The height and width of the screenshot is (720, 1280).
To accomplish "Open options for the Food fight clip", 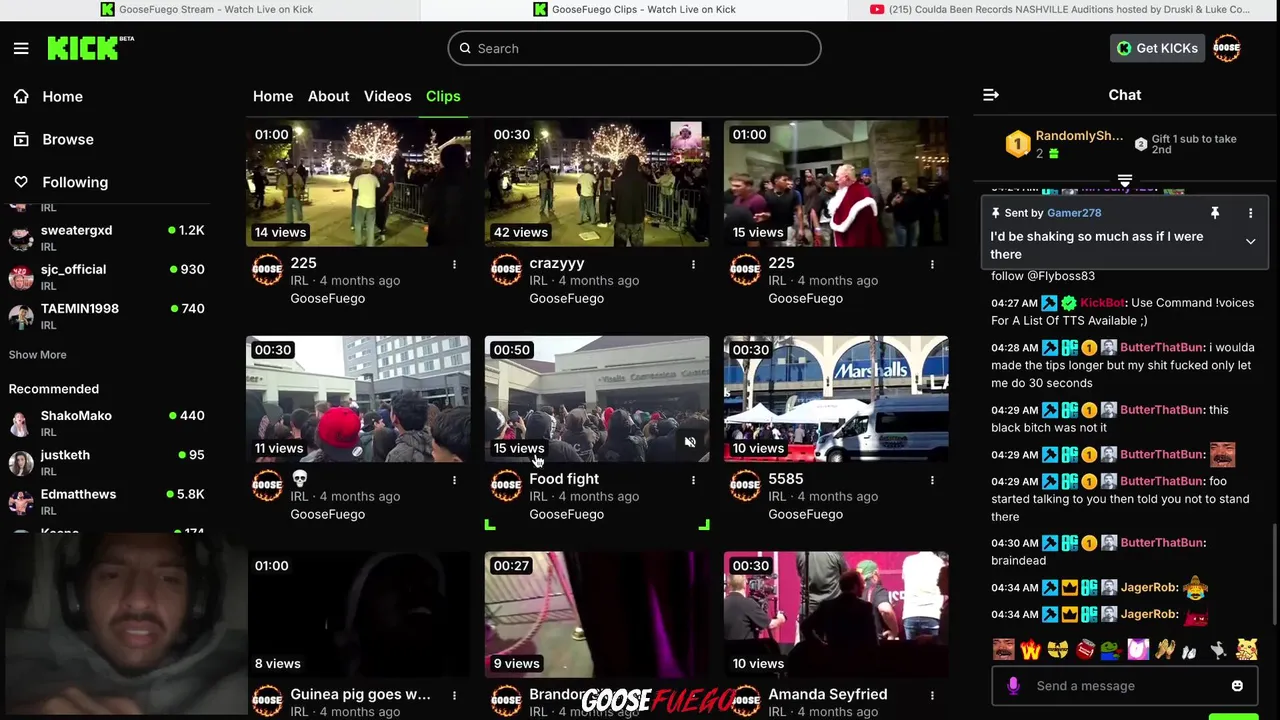I will (693, 480).
